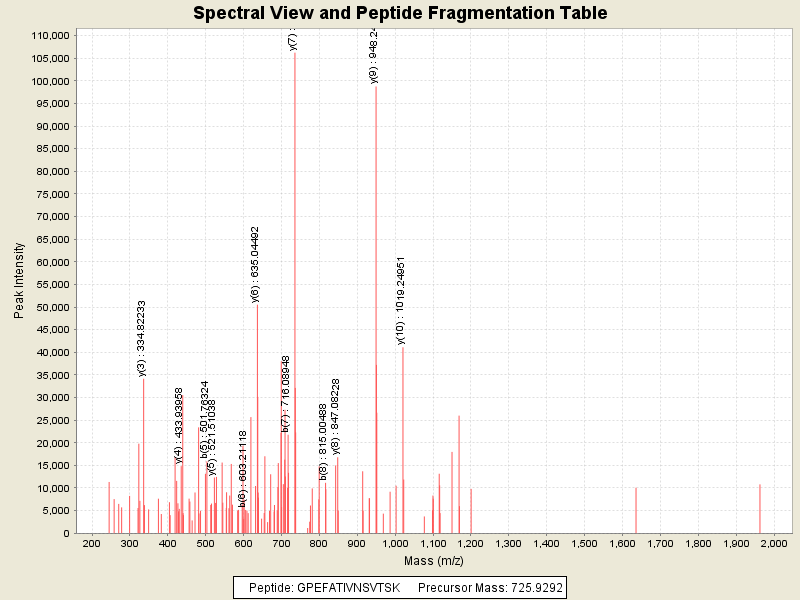Screen dimensions: 800x600
Task: Click the y(3) : 334.82233 peak label
Action: (142, 338)
